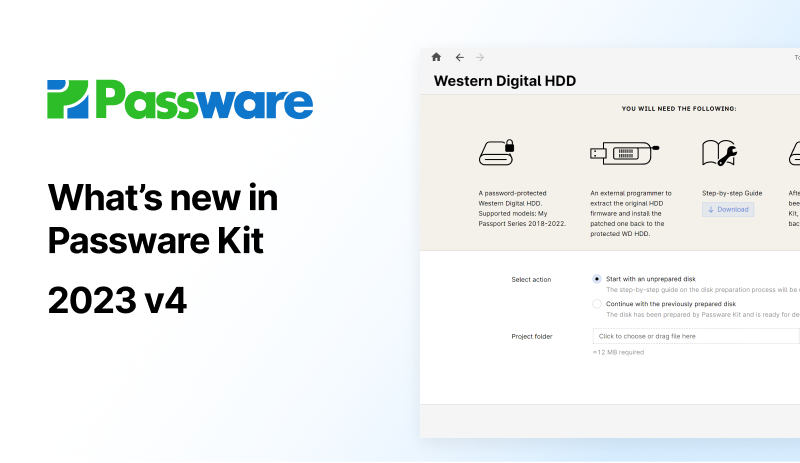Click the '2023 v4' version text

click(x=117, y=300)
